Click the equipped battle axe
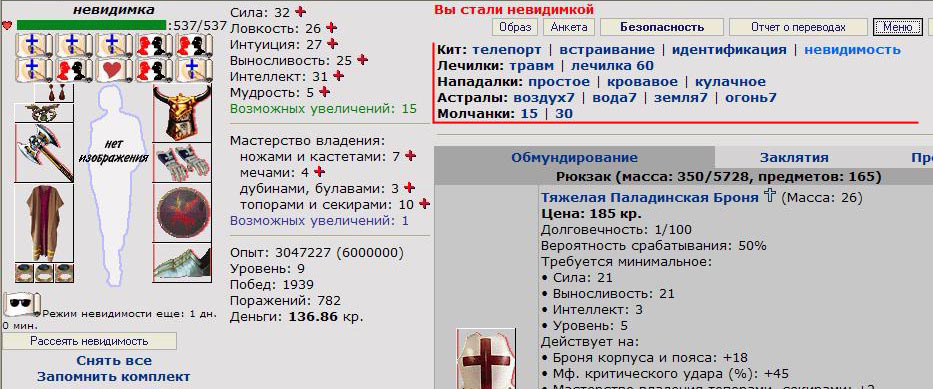 44,153
